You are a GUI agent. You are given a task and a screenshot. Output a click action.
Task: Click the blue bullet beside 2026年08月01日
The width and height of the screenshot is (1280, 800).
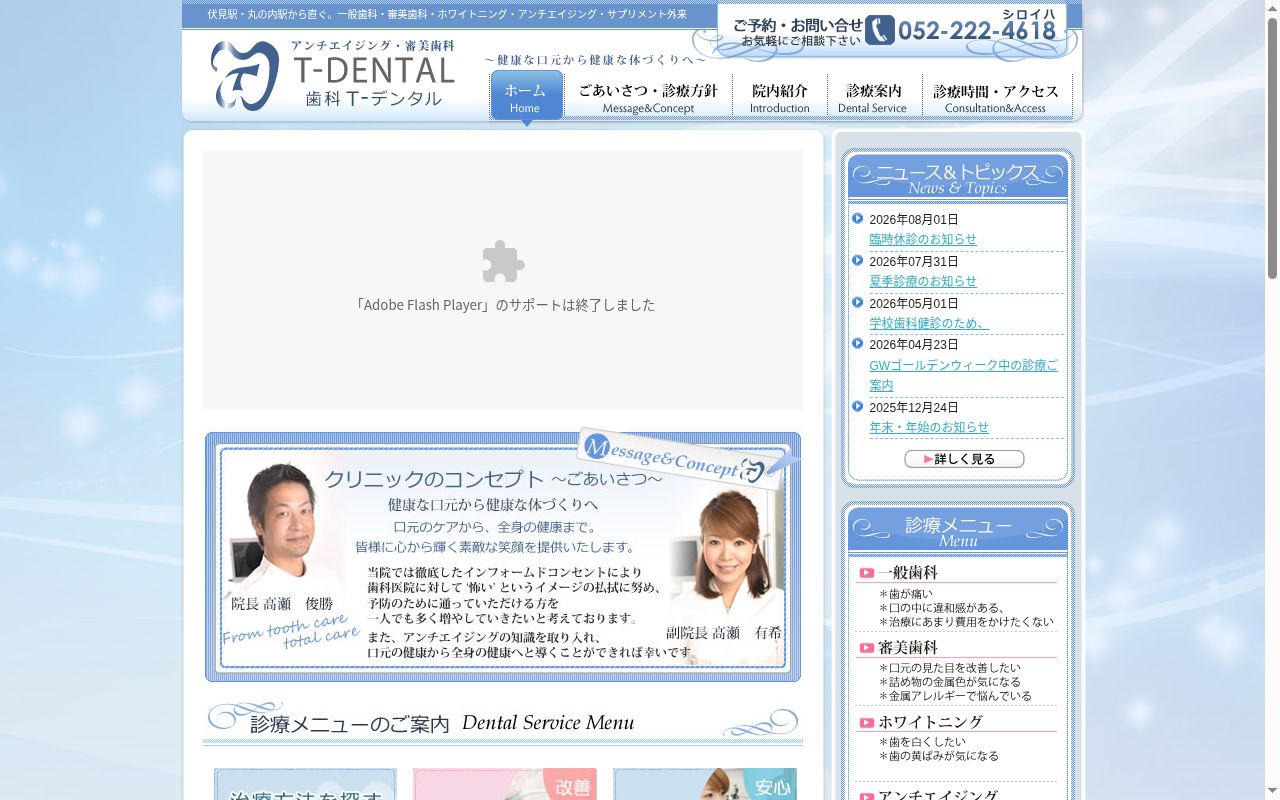(x=858, y=218)
